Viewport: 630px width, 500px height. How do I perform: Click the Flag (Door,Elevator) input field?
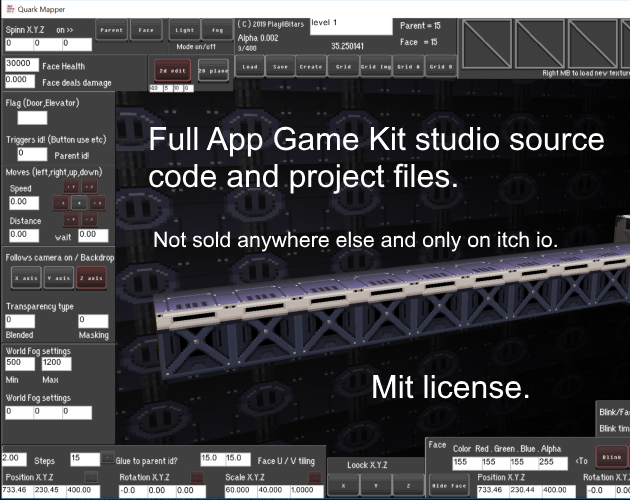pos(32,118)
